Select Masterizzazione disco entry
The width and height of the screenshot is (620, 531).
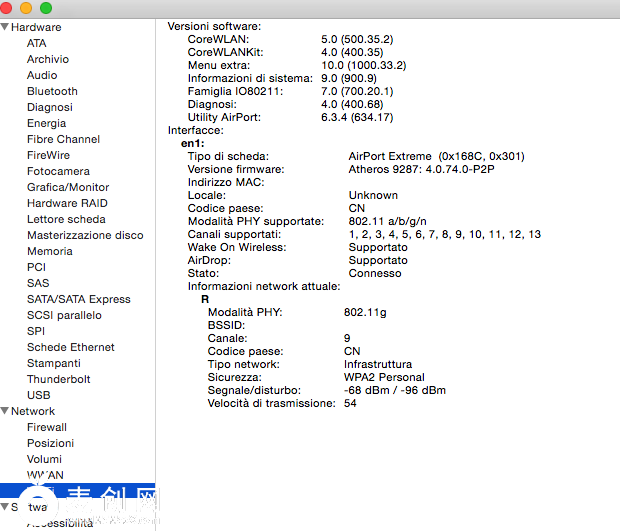pos(85,235)
